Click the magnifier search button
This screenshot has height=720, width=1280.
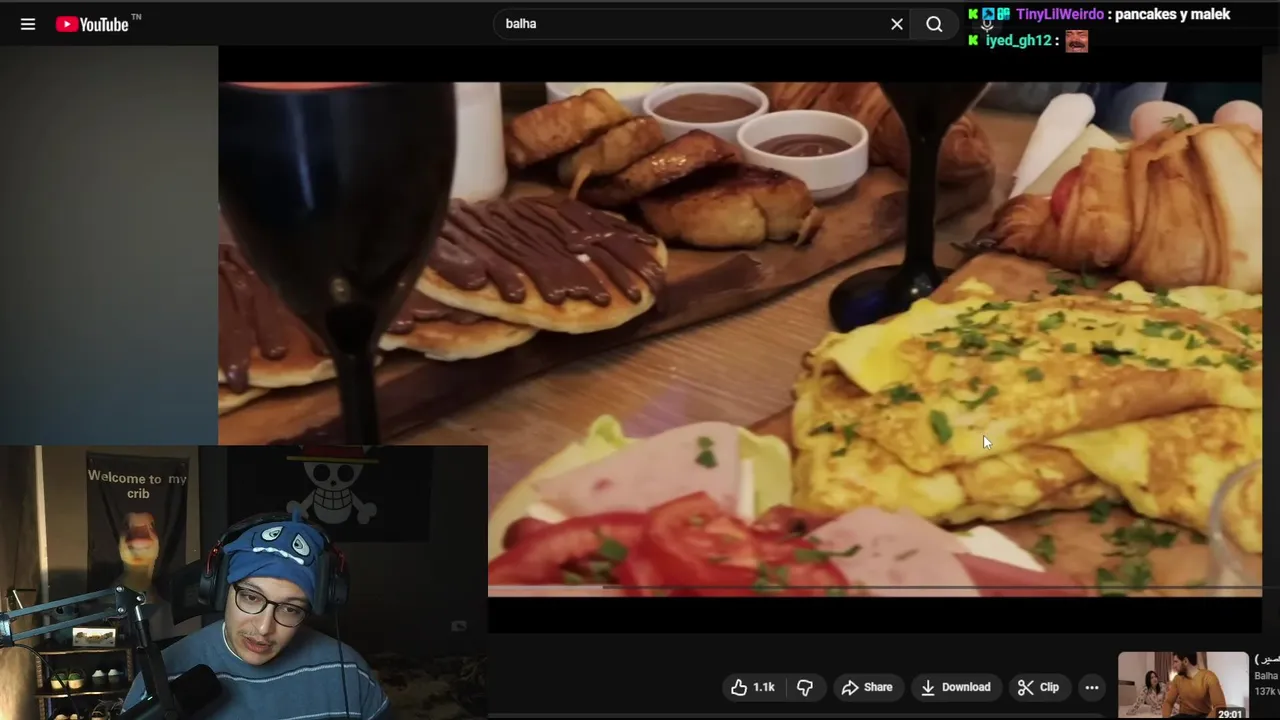pos(934,24)
